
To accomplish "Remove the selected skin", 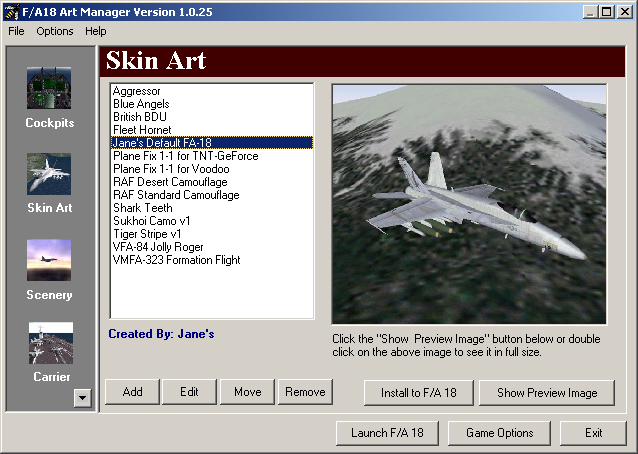I will coord(305,392).
